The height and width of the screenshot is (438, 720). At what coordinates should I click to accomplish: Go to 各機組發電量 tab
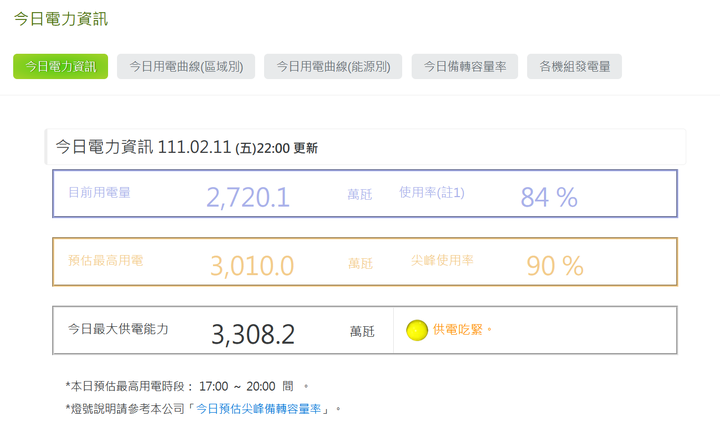click(574, 67)
